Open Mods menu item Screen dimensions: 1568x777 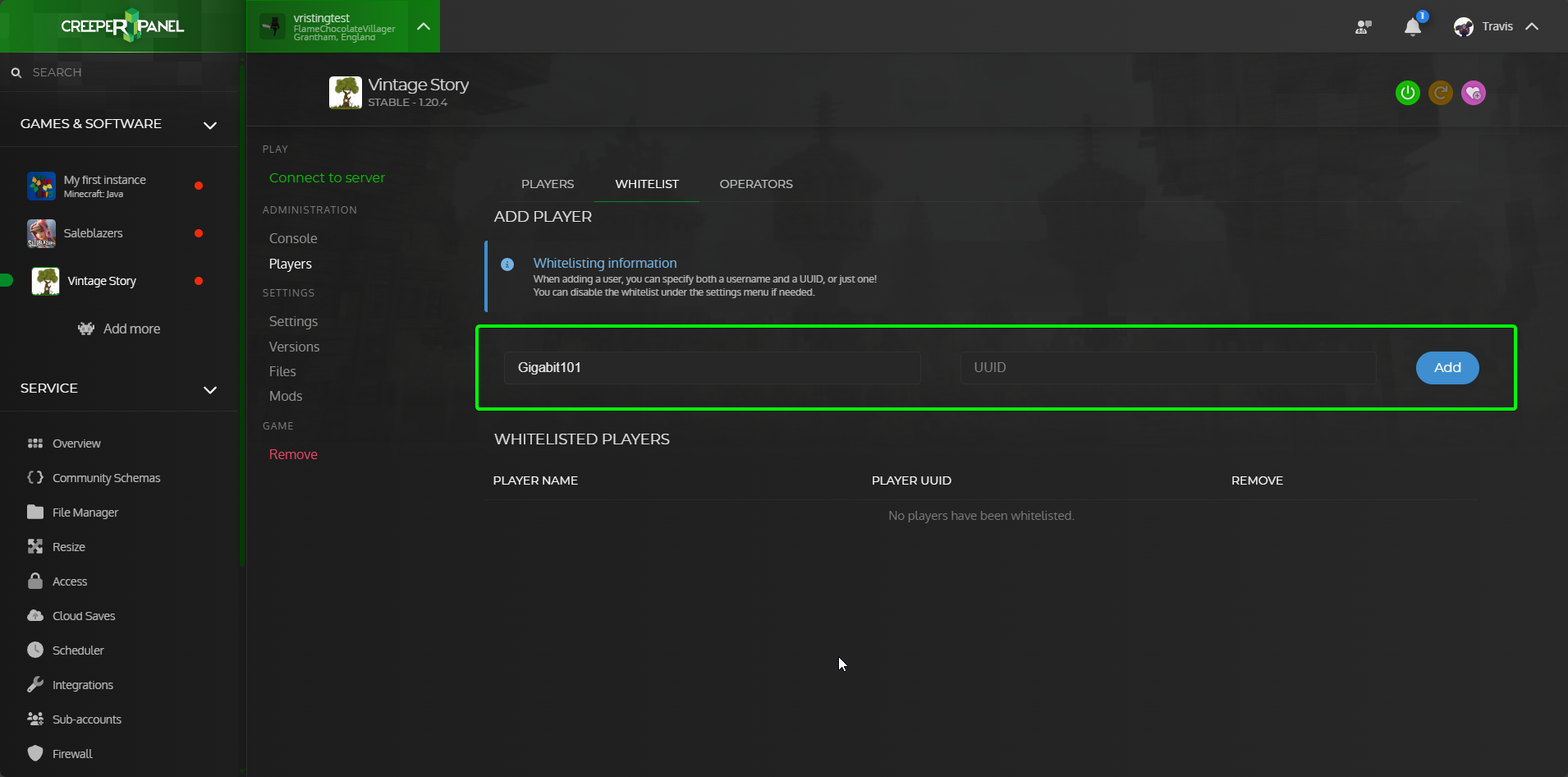tap(286, 396)
